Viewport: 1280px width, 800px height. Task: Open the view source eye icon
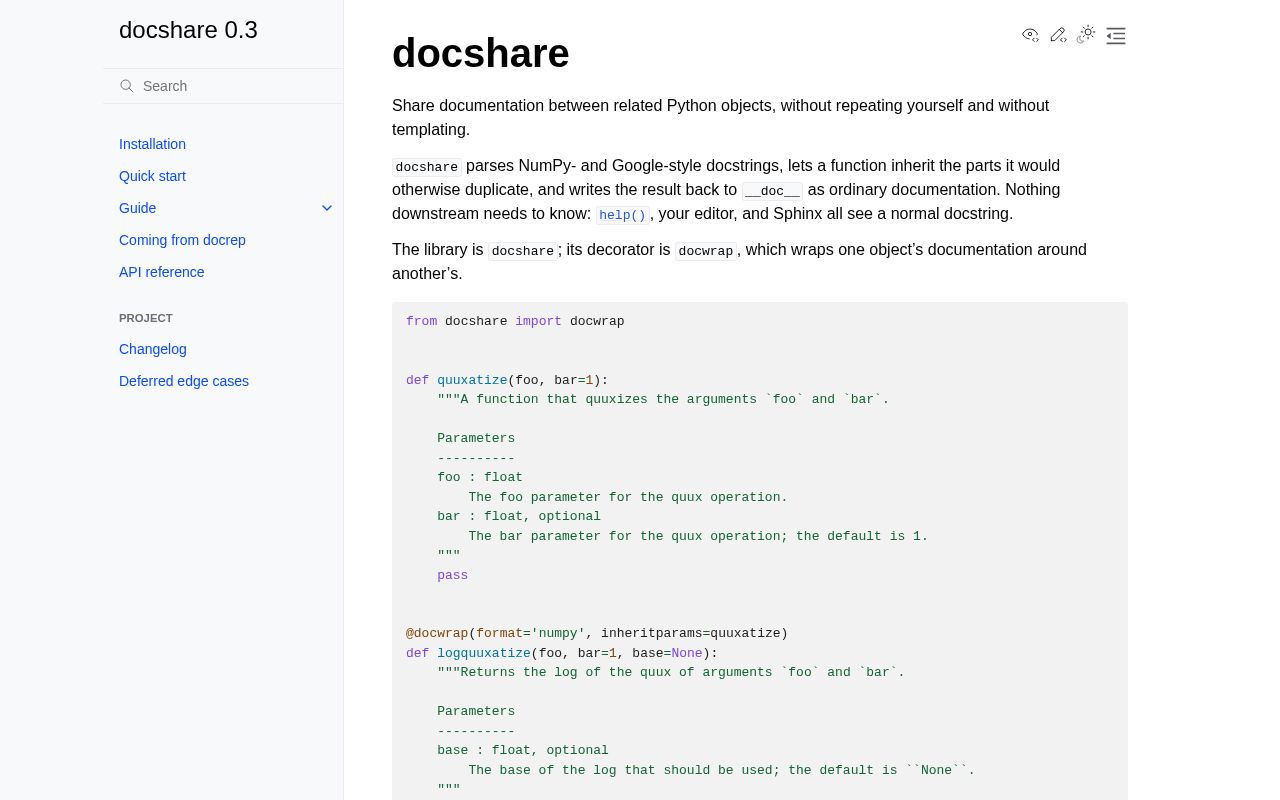click(1030, 35)
